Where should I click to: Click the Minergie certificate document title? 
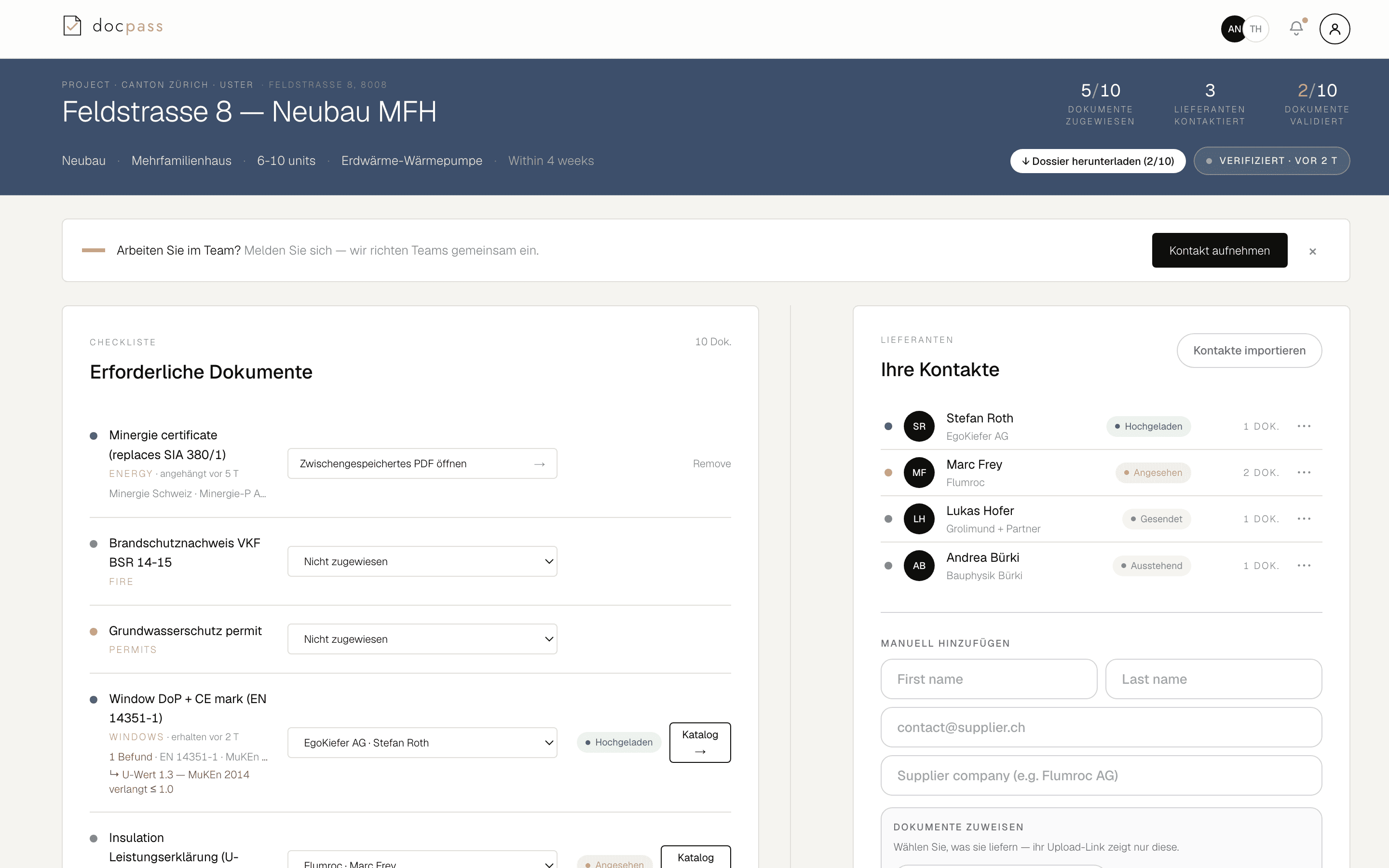tap(167, 445)
